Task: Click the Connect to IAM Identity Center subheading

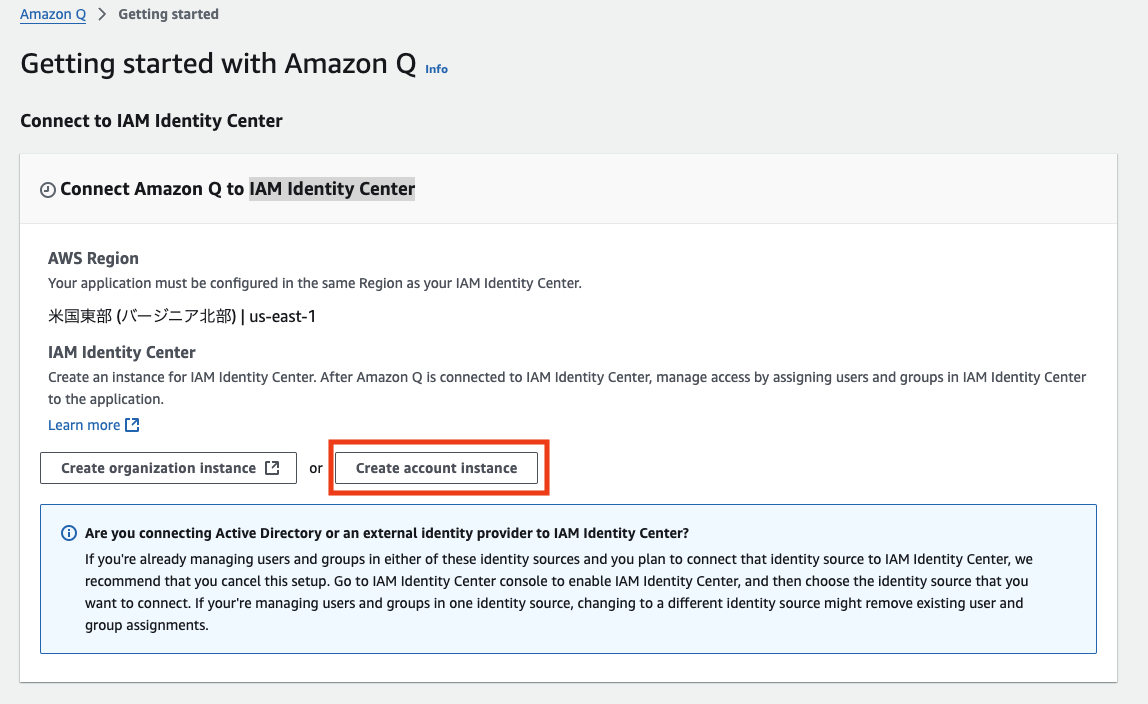Action: [151, 120]
